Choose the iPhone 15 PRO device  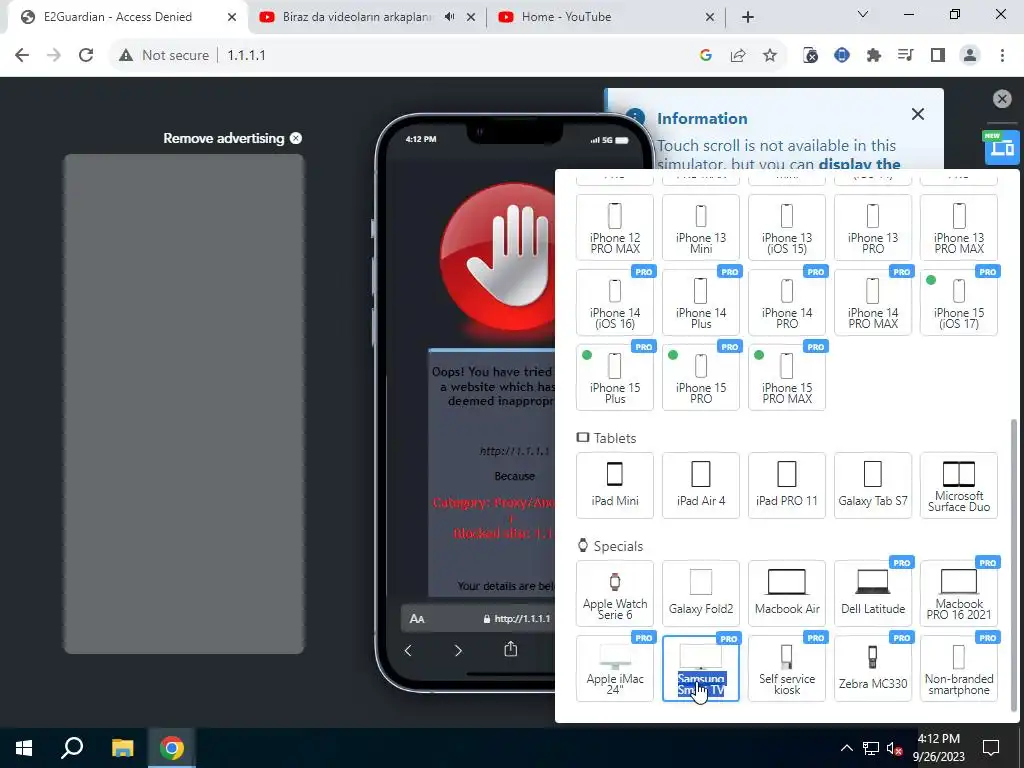click(701, 377)
